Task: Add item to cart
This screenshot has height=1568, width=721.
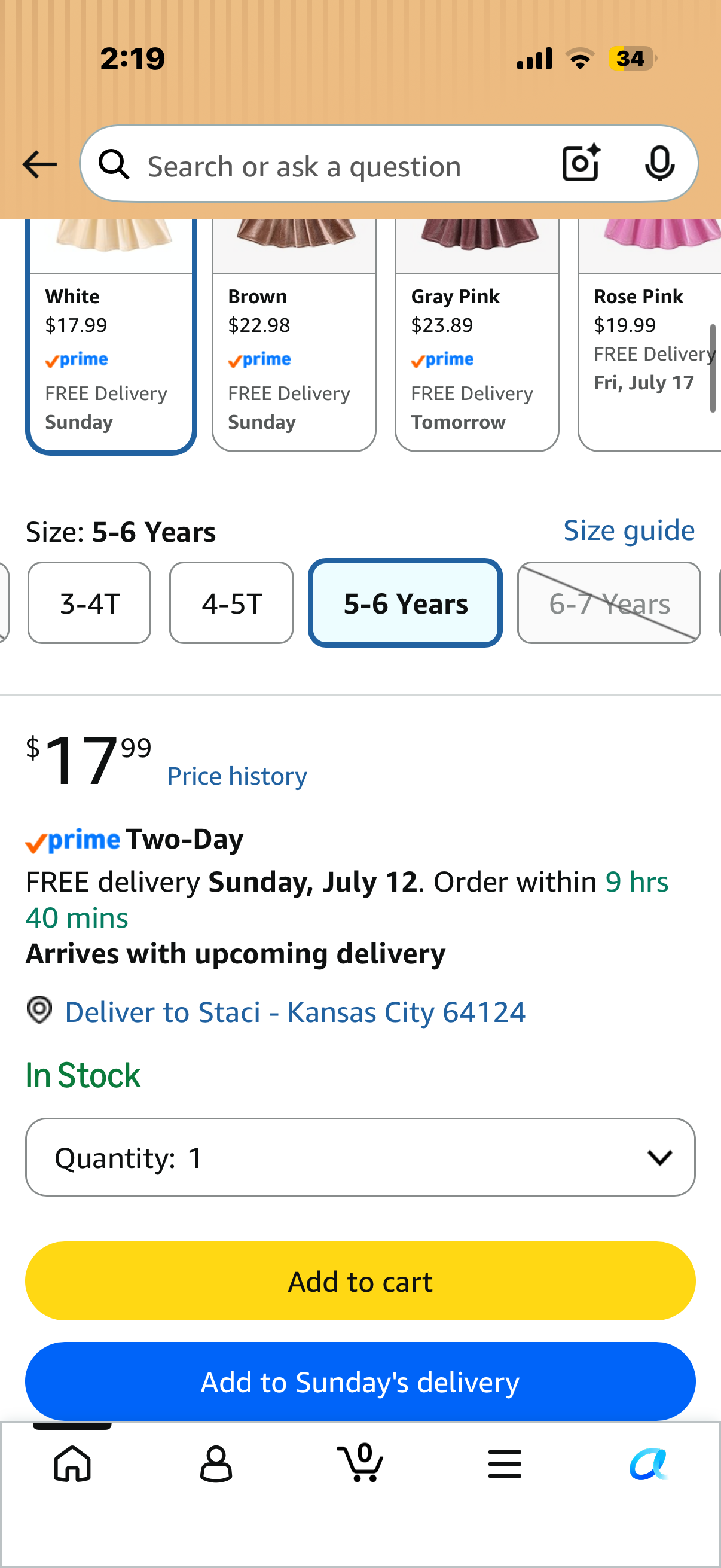Action: (x=360, y=1282)
